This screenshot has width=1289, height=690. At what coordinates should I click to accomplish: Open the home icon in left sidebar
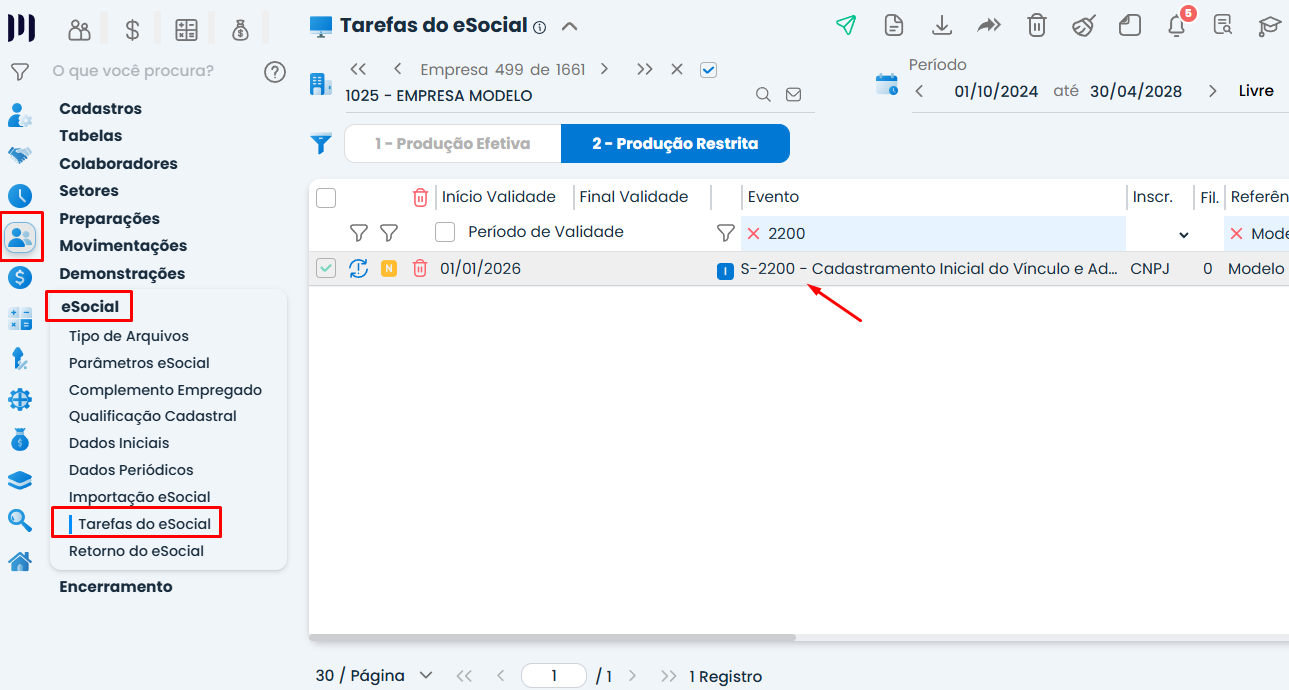pyautogui.click(x=20, y=562)
